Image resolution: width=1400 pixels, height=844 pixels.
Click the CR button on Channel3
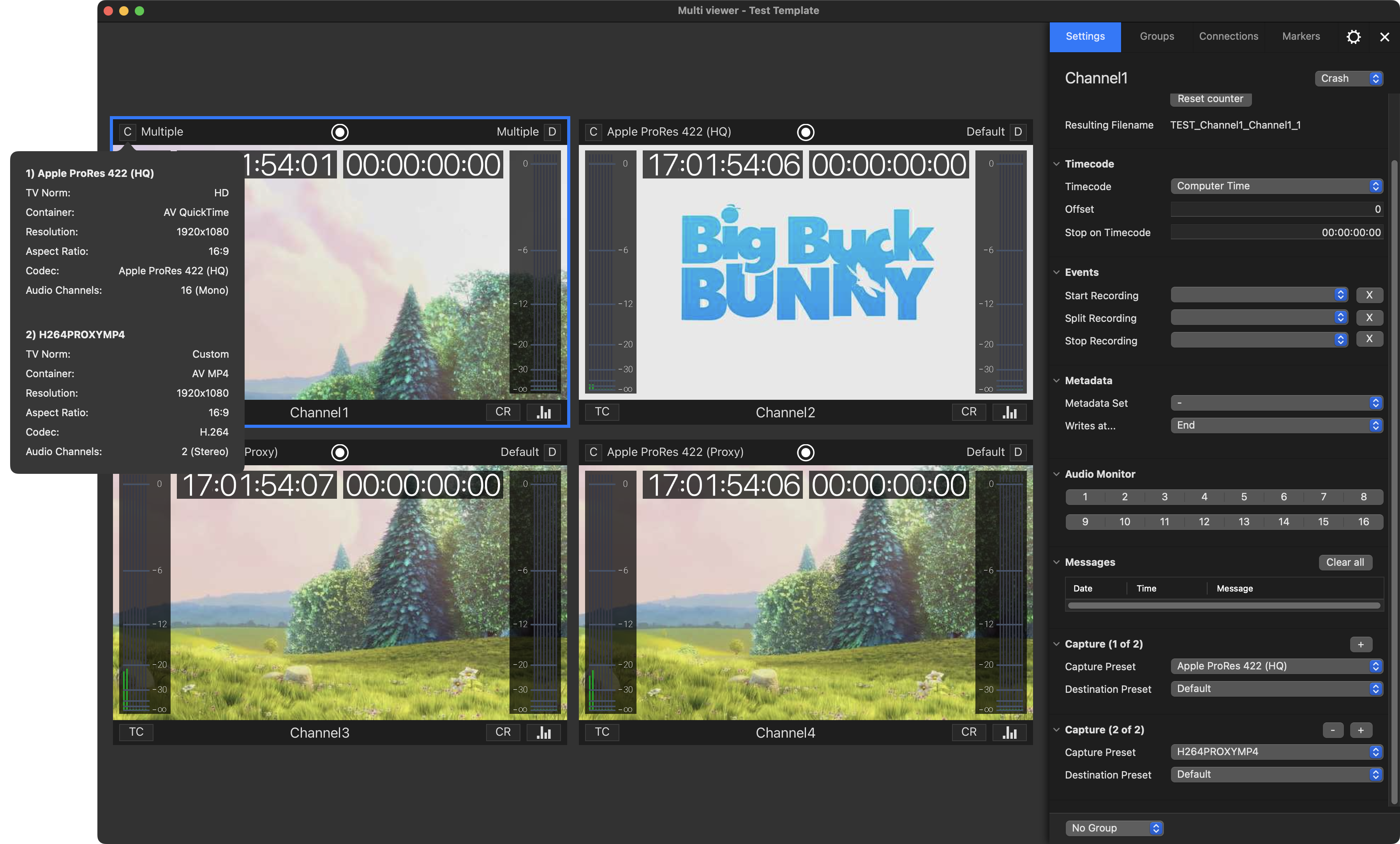(503, 733)
